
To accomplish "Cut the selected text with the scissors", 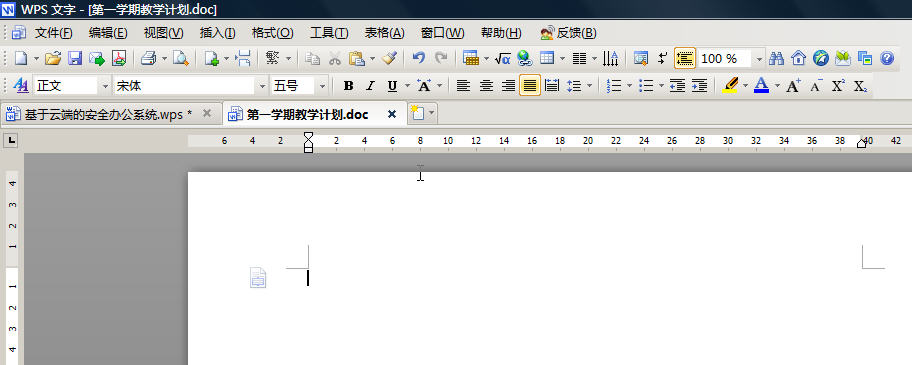I will (334, 58).
